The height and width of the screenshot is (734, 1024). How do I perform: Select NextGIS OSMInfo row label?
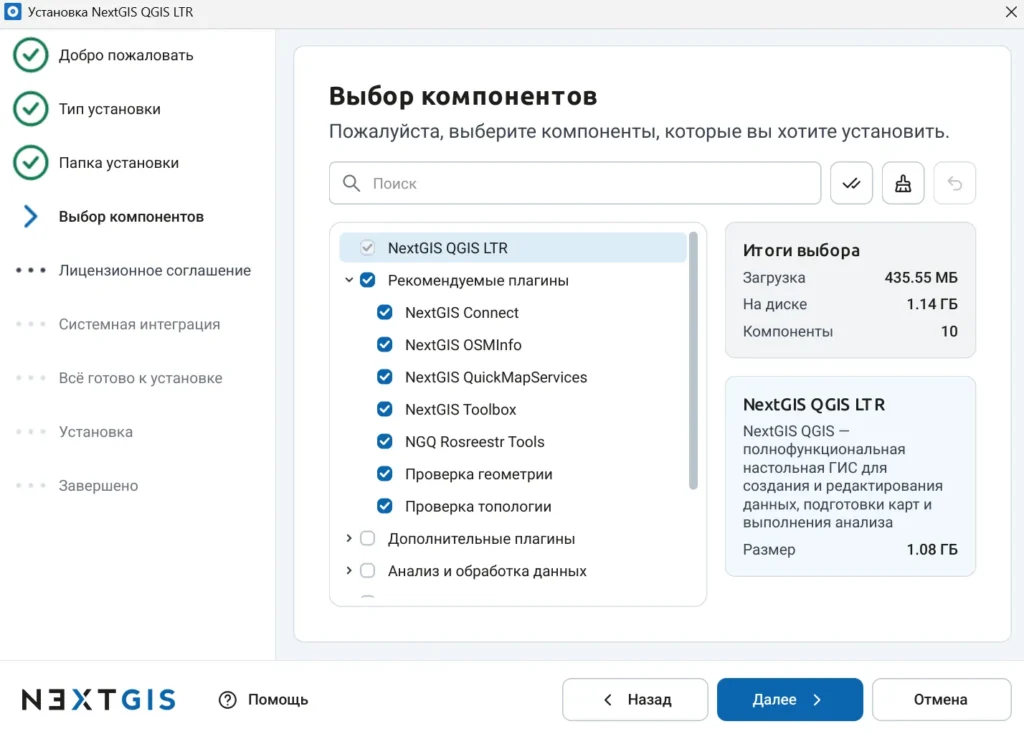463,345
